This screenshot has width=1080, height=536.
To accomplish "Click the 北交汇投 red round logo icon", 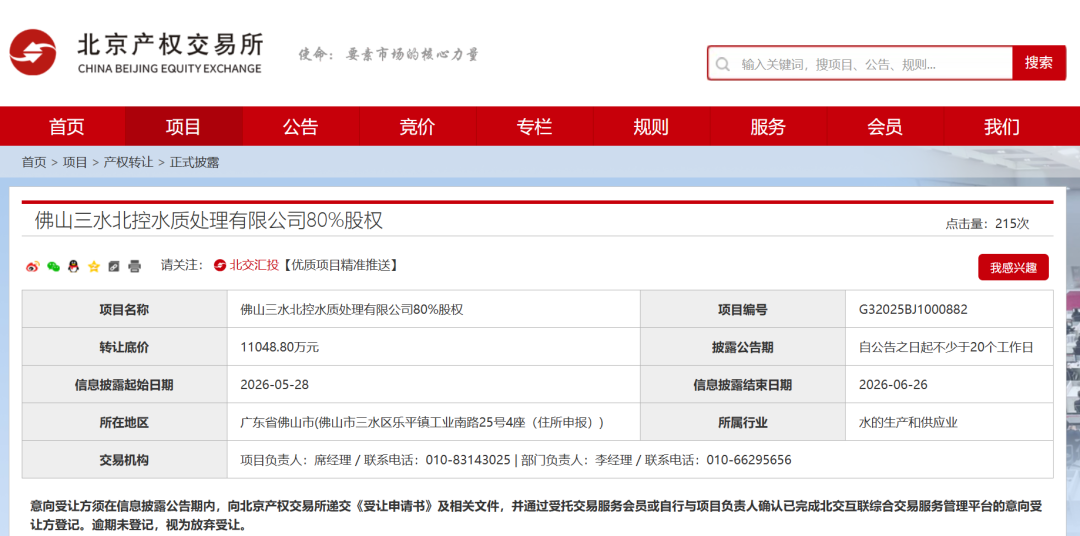I will tap(220, 265).
